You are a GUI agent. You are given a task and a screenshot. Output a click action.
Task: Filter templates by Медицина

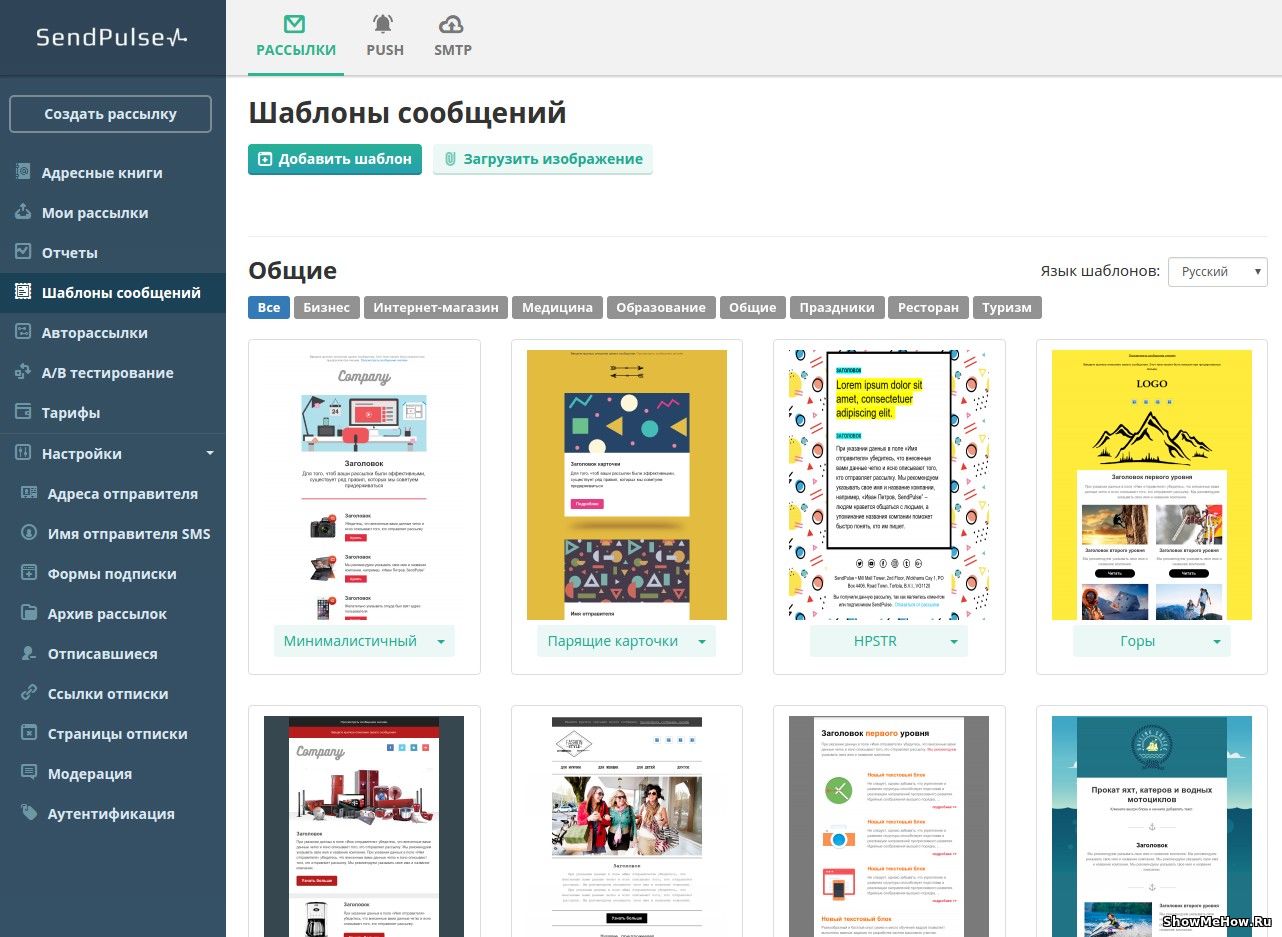(557, 307)
